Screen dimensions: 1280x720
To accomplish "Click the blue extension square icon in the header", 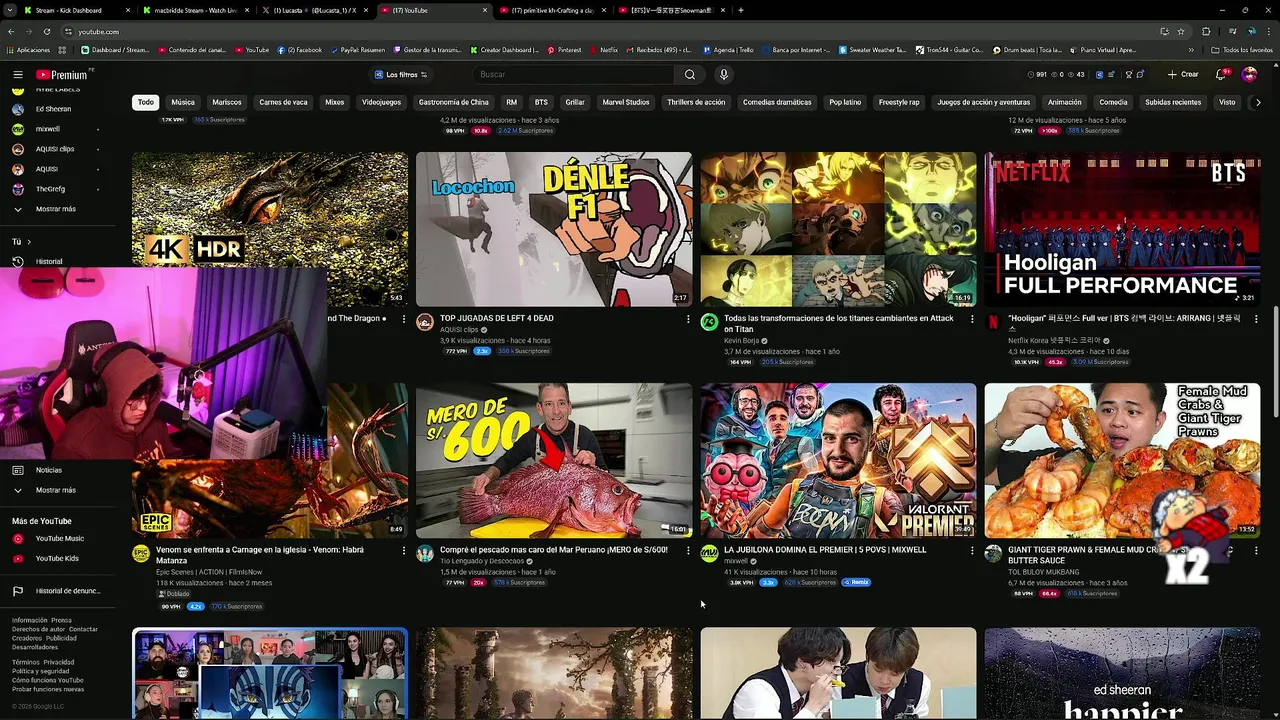I will point(1100,74).
